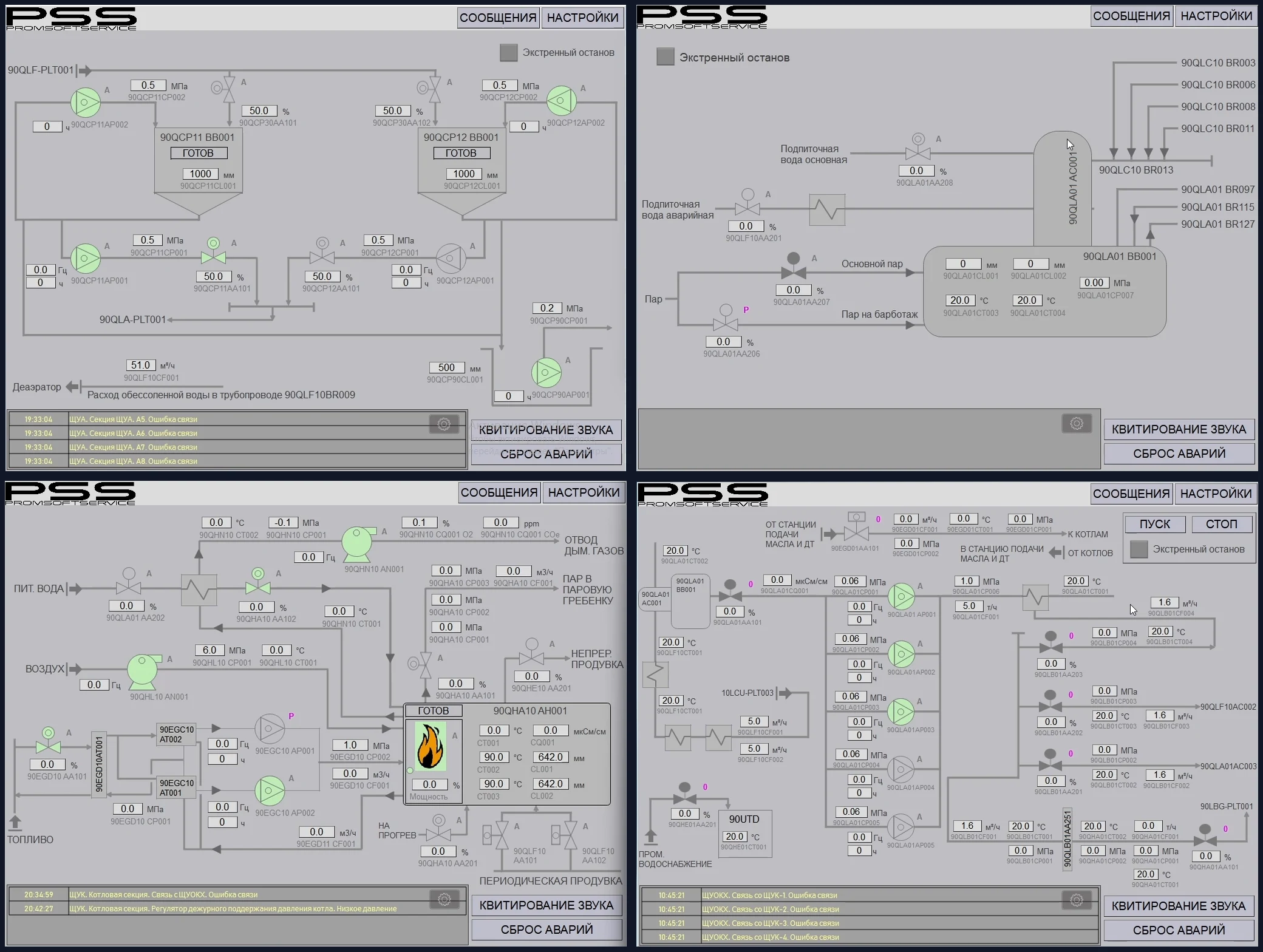Click pump 90QCP12AP001 symbol
The height and width of the screenshot is (952, 1263).
pyautogui.click(x=451, y=259)
